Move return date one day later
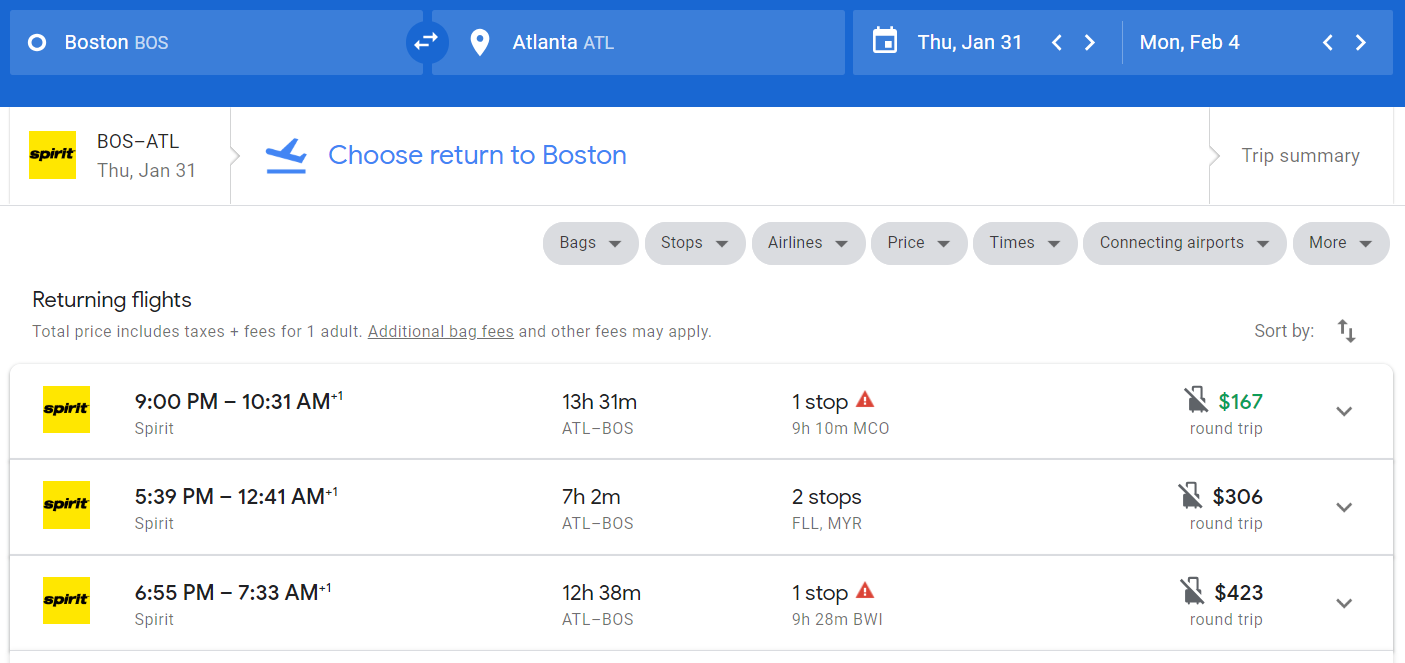 pyautogui.click(x=1360, y=43)
